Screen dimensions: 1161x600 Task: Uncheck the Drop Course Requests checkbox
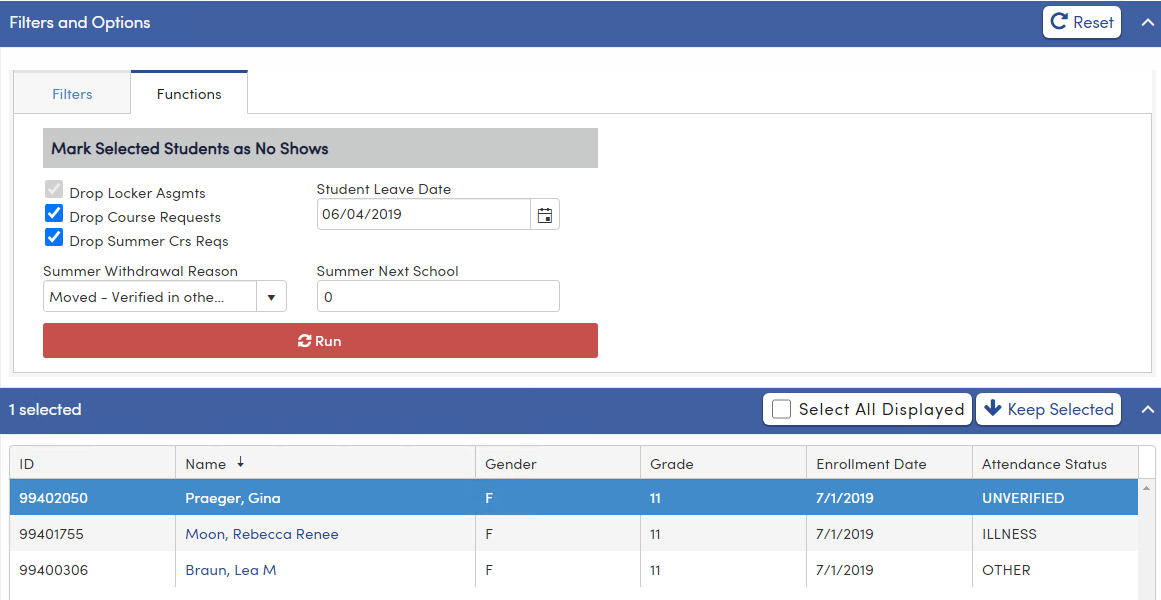point(52,213)
